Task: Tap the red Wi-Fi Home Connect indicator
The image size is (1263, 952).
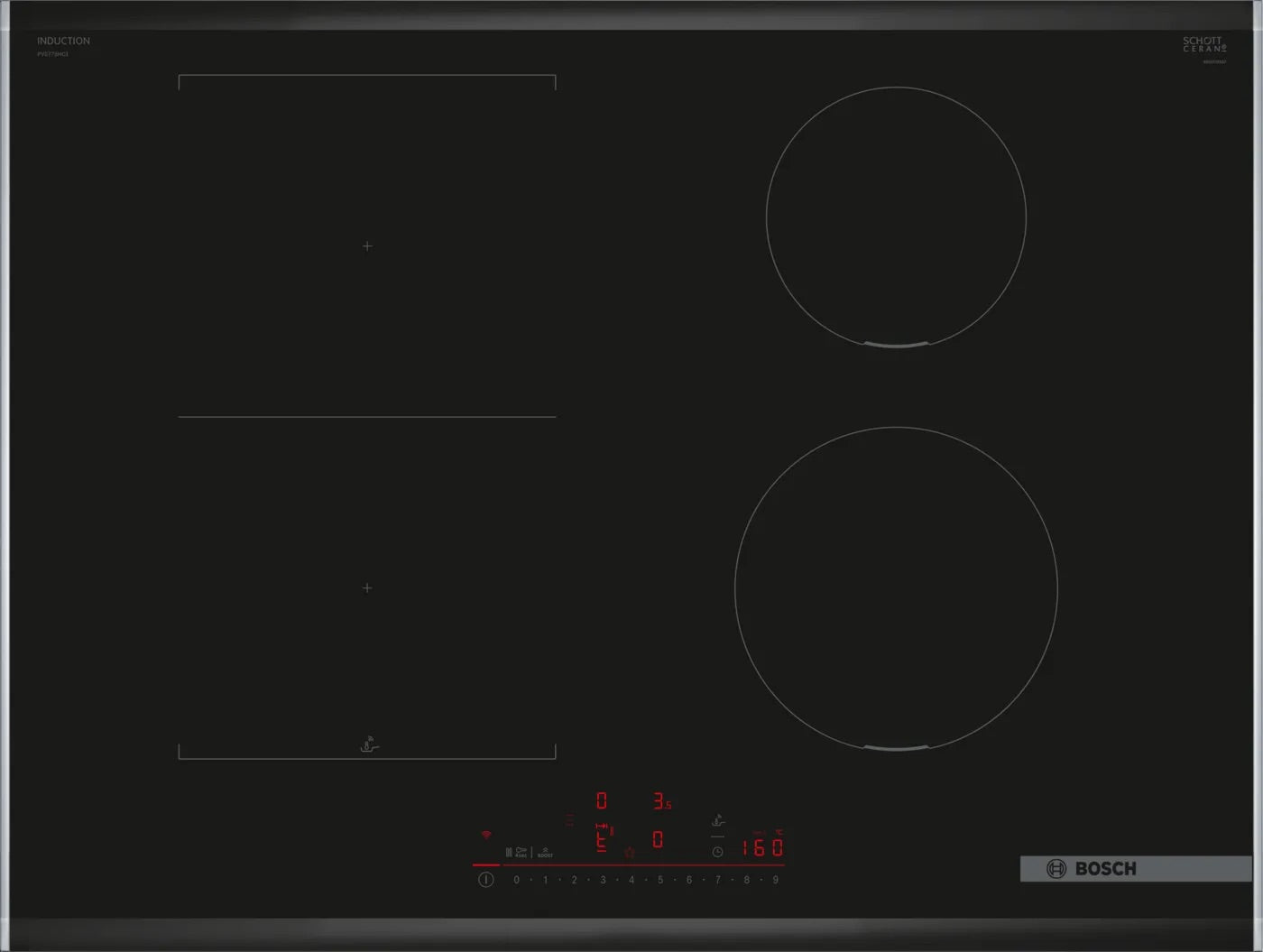Action: tap(486, 836)
